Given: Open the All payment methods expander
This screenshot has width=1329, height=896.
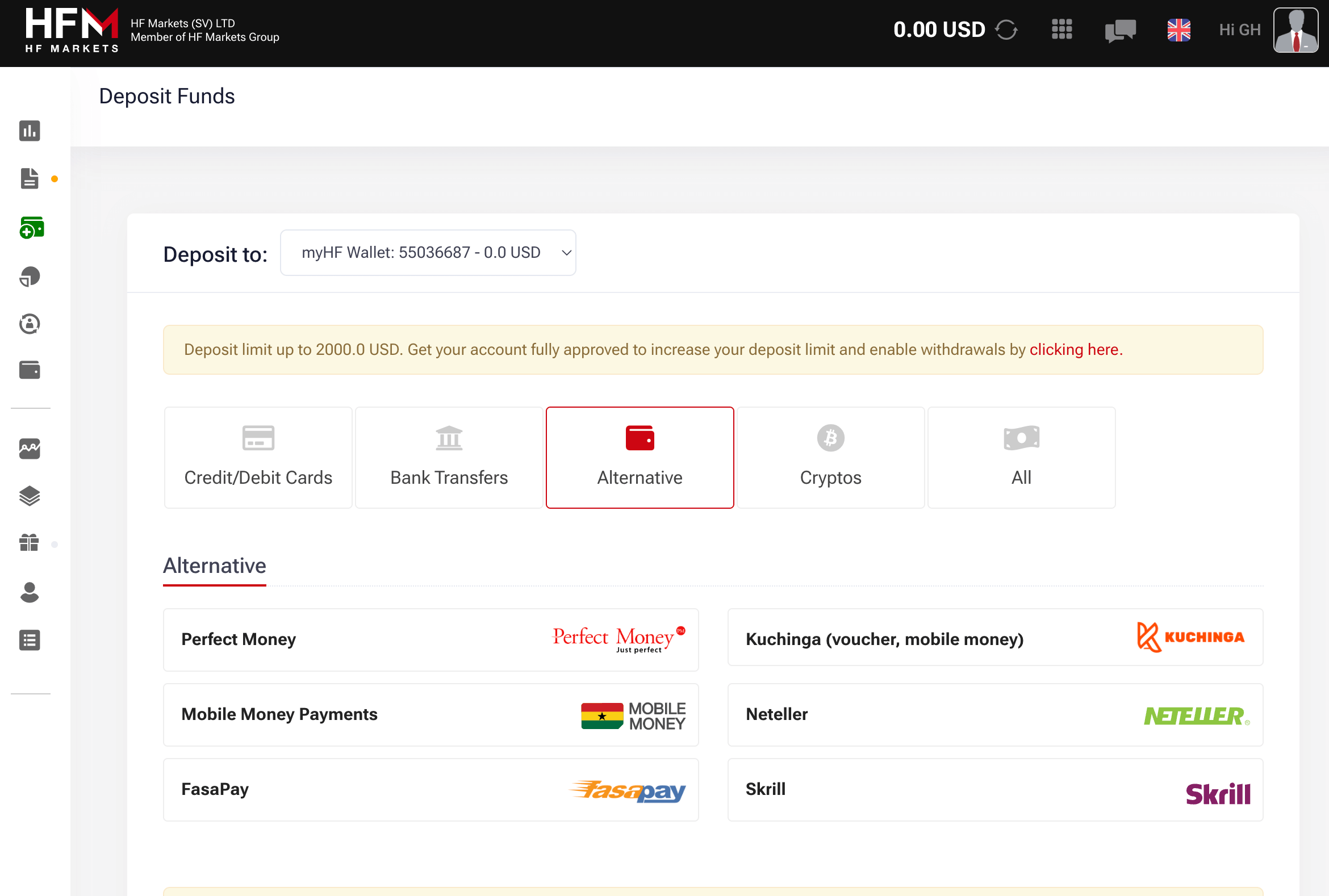Looking at the screenshot, I should point(1021,457).
